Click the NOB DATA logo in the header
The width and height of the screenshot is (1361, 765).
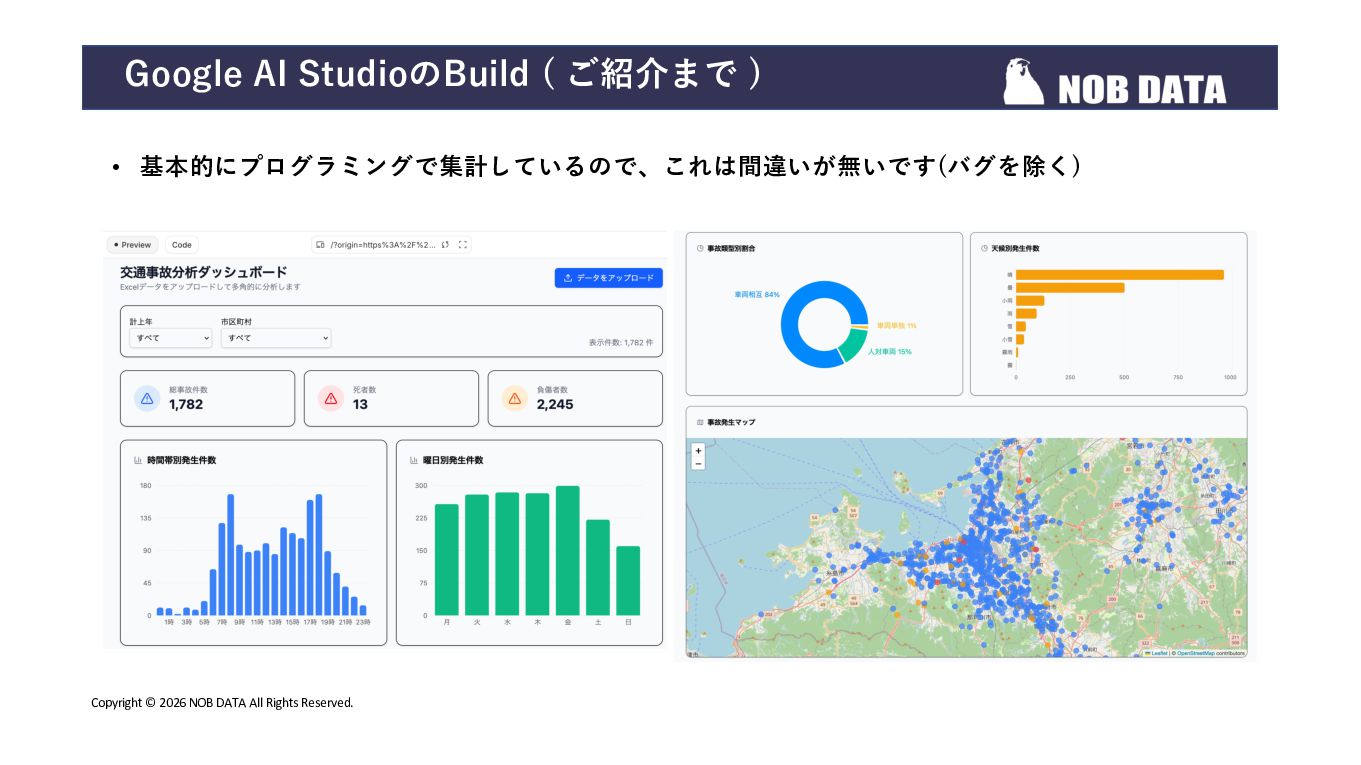pyautogui.click(x=1115, y=81)
